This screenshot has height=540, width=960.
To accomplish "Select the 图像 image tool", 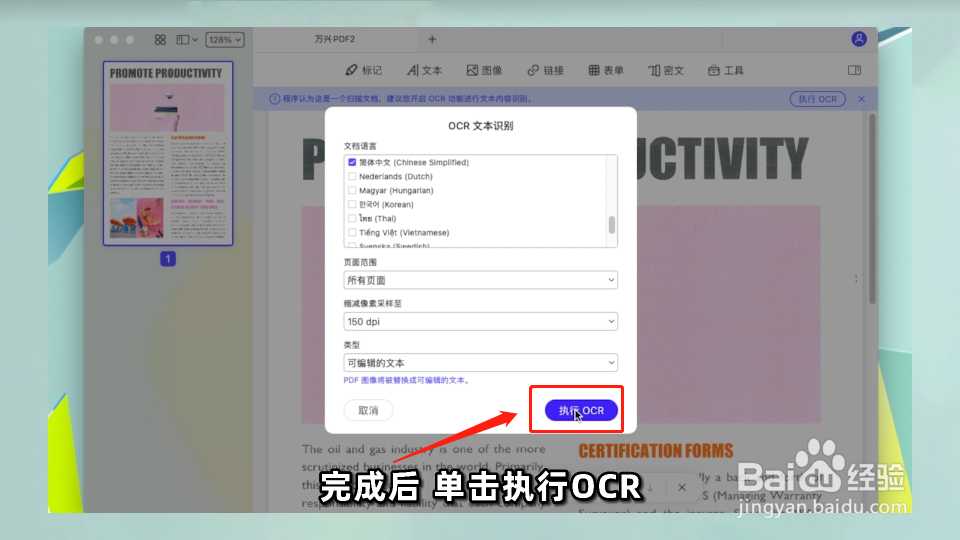I will [484, 70].
